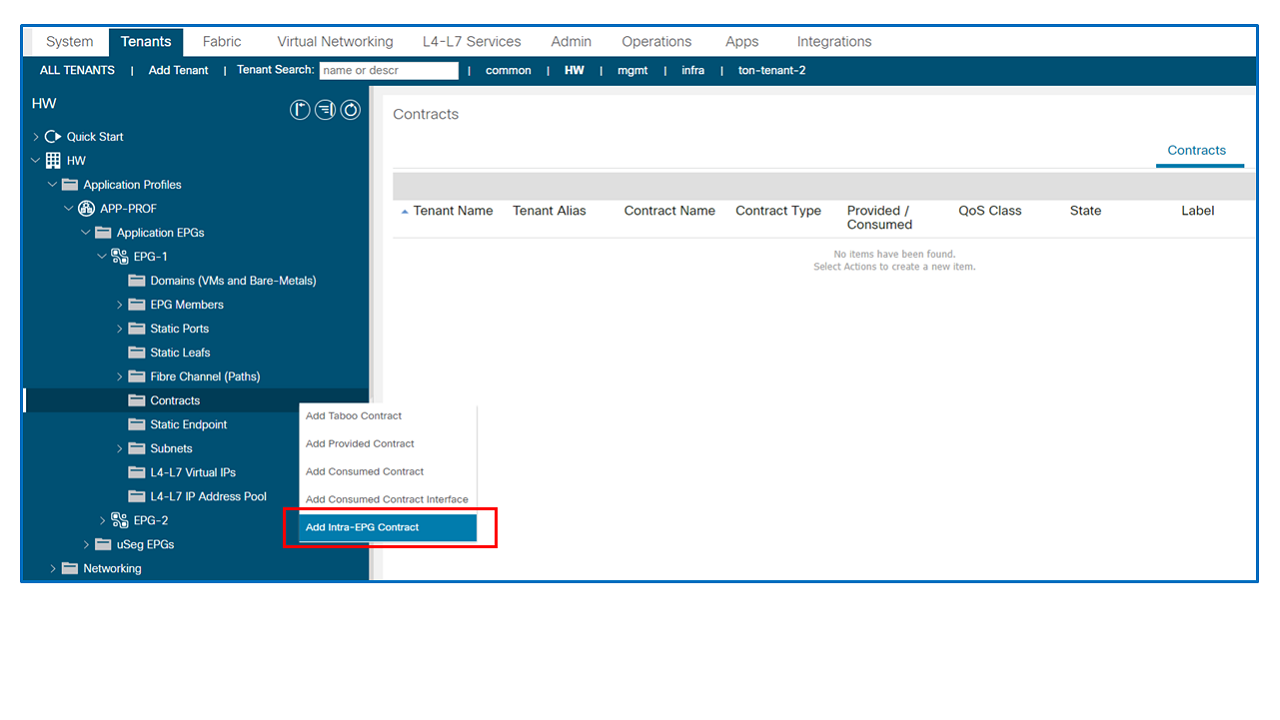Viewport: 1280px width, 720px height.
Task: Click the EPG-1 node icon
Action: click(120, 257)
